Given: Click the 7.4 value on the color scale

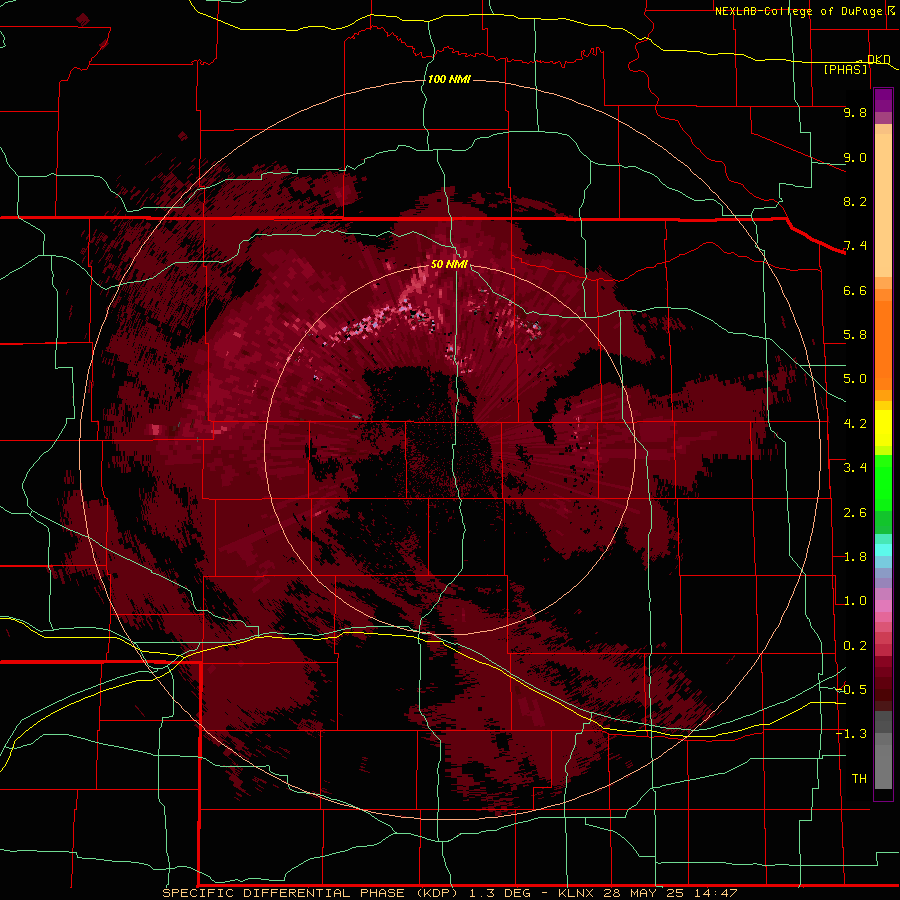Looking at the screenshot, I should (855, 246).
